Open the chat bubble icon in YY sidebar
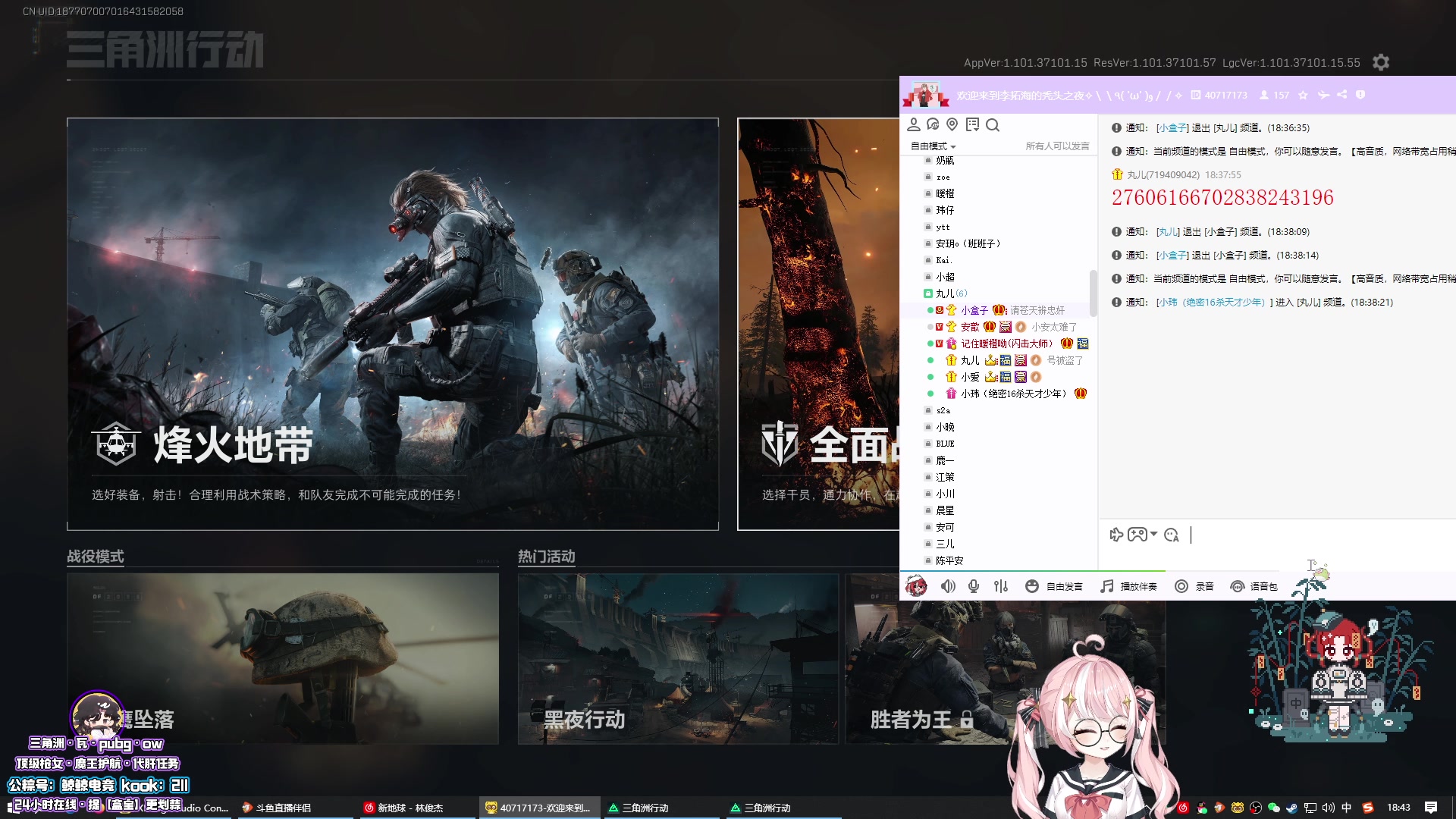1456x819 pixels. [x=933, y=124]
